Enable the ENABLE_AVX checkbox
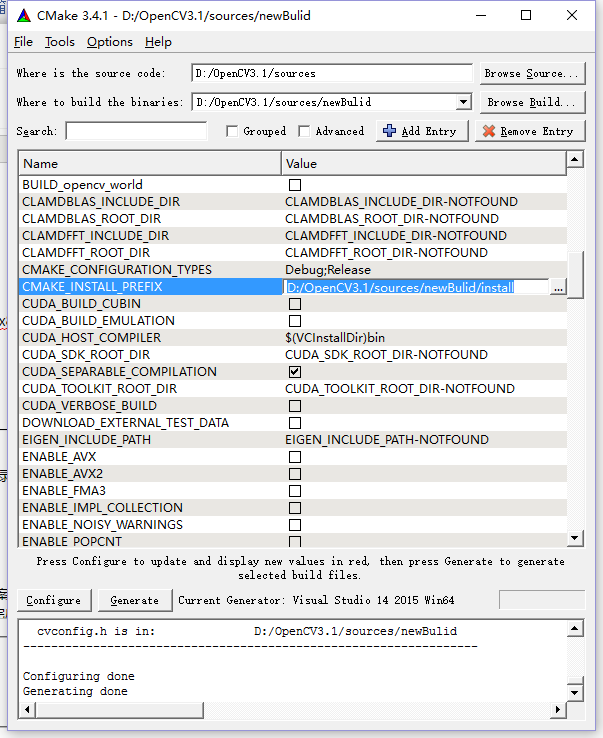603x738 pixels. pos(295,457)
